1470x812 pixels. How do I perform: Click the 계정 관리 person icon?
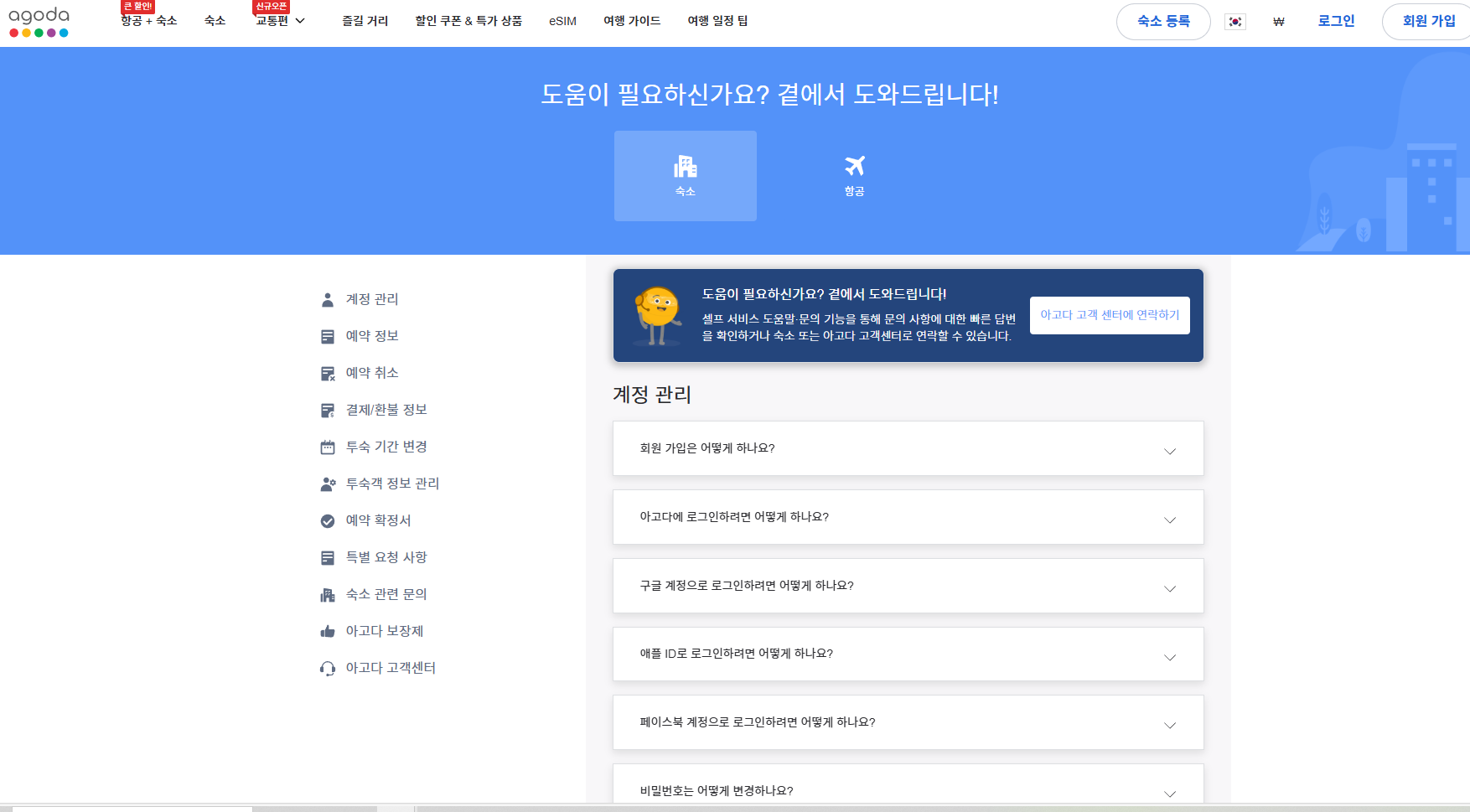[x=328, y=300]
